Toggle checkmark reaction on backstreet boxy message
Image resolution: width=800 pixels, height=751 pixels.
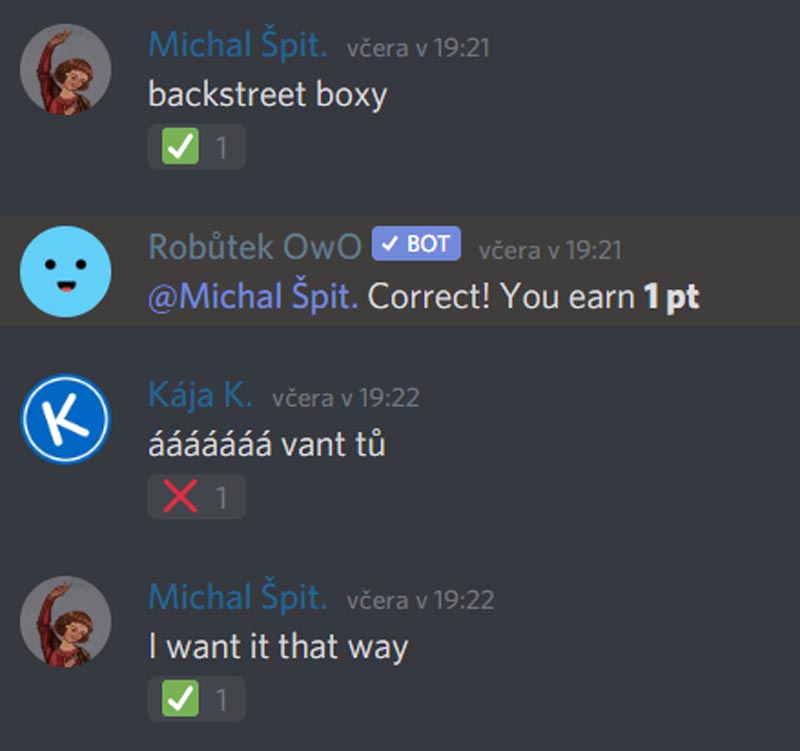tap(196, 146)
